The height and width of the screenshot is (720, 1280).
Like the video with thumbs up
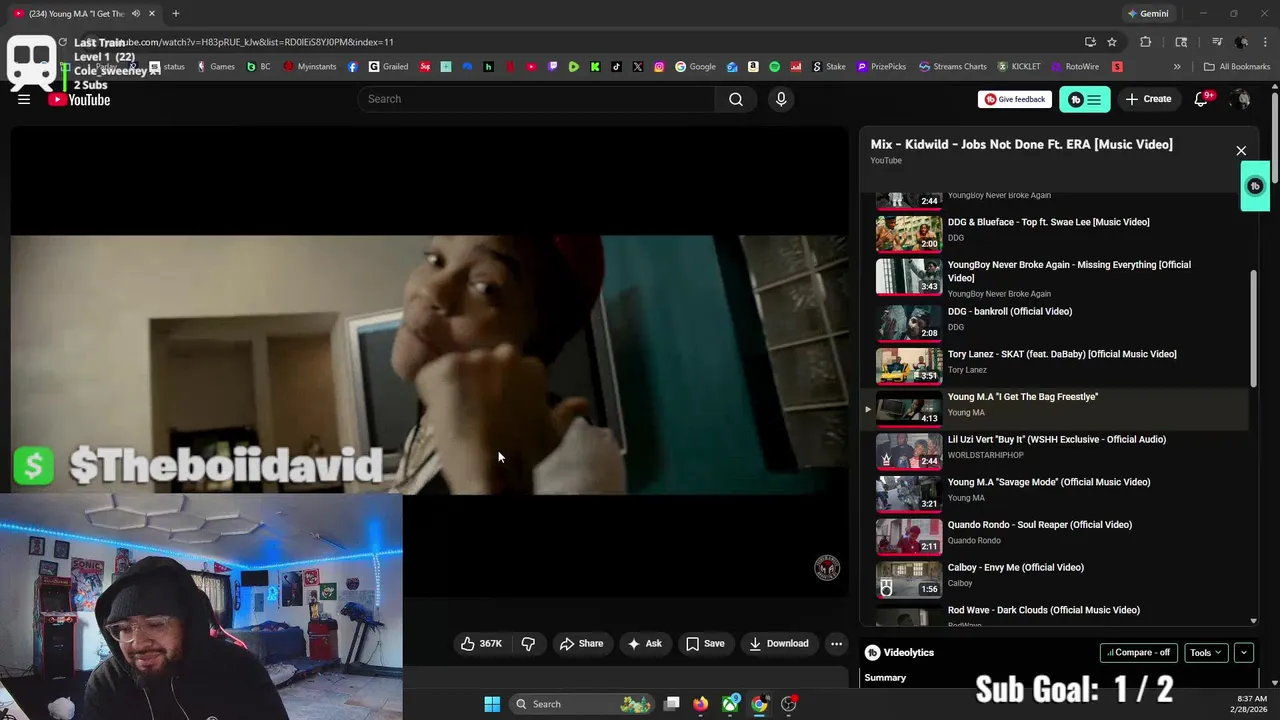click(x=481, y=644)
